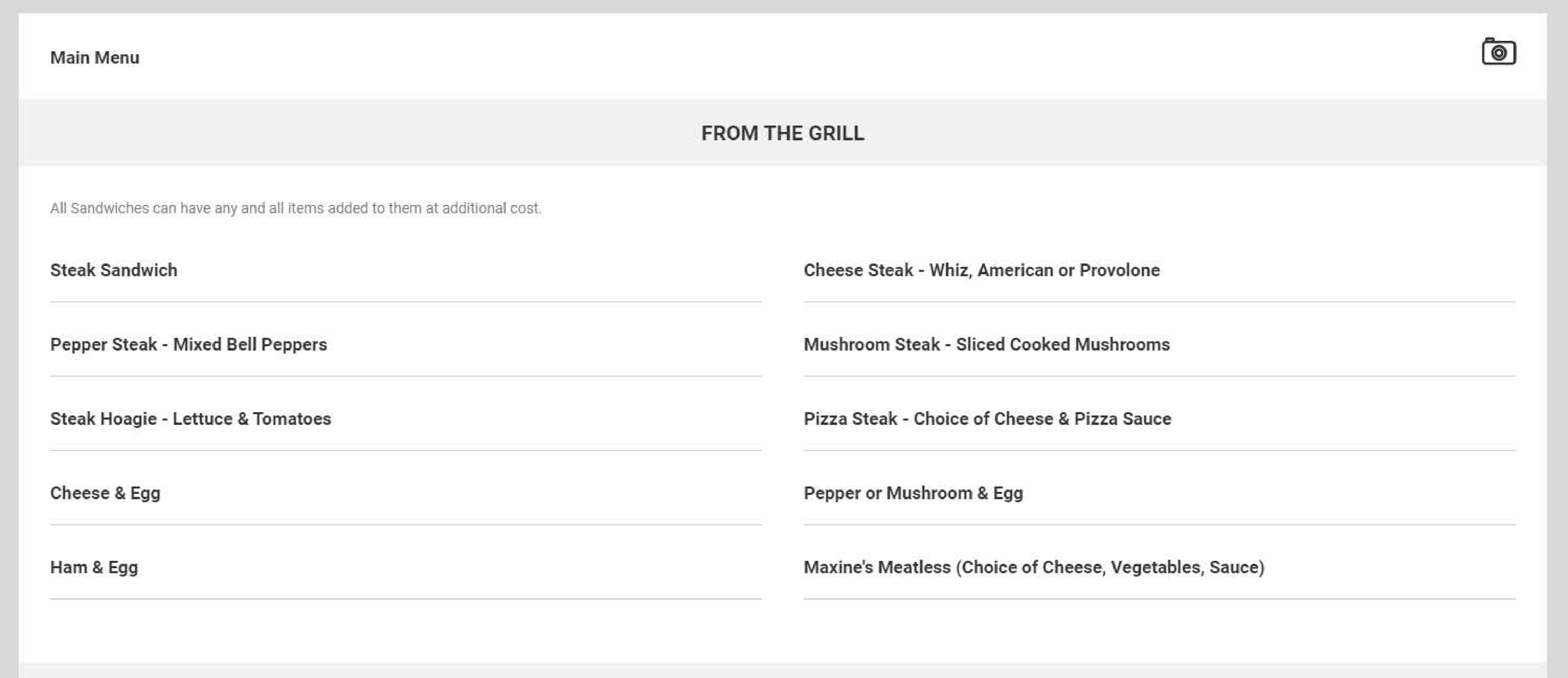This screenshot has width=1568, height=678.
Task: Open the menu photos camera icon
Action: 1498,52
